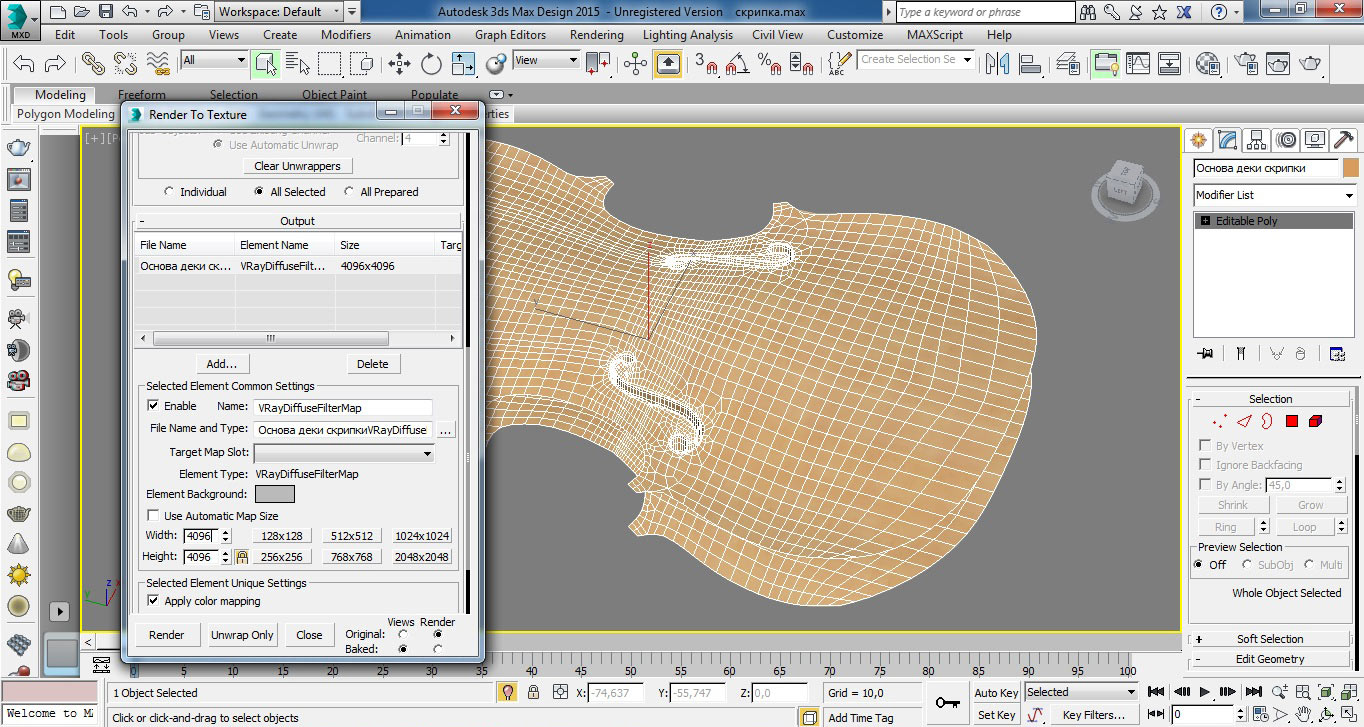Click the Element Background color swatch
1364x727 pixels.
275,494
